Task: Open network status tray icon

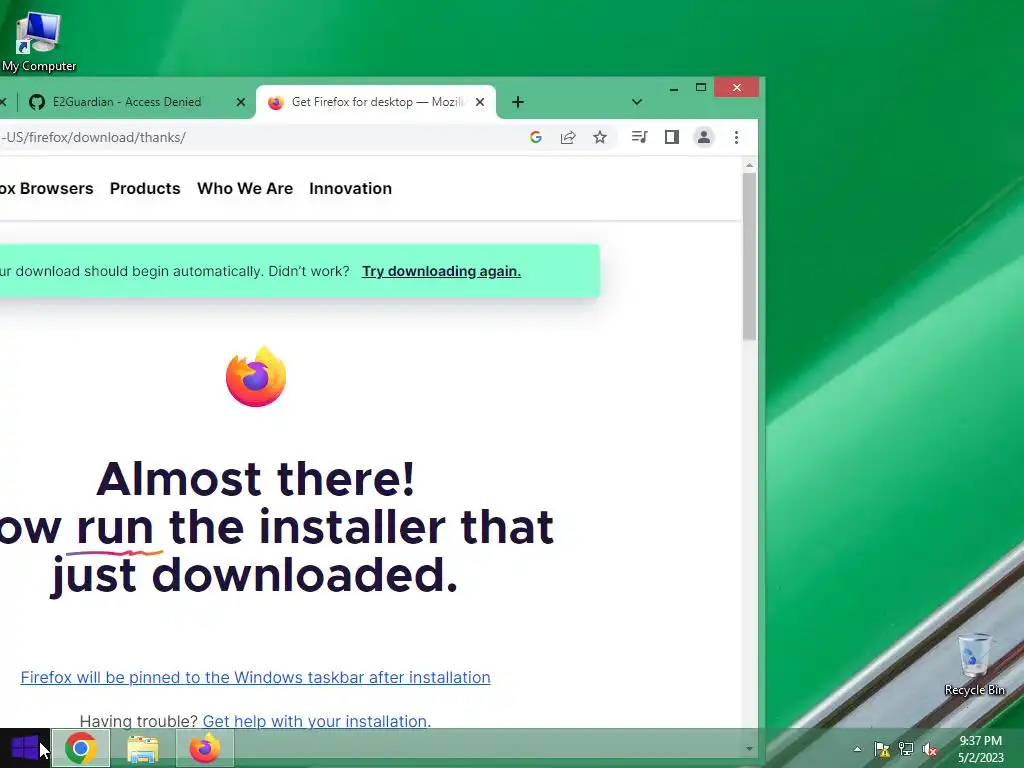Action: point(906,749)
